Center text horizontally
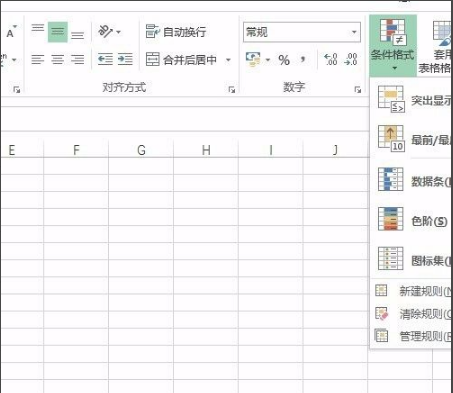This screenshot has height=393, width=453. tap(58, 59)
